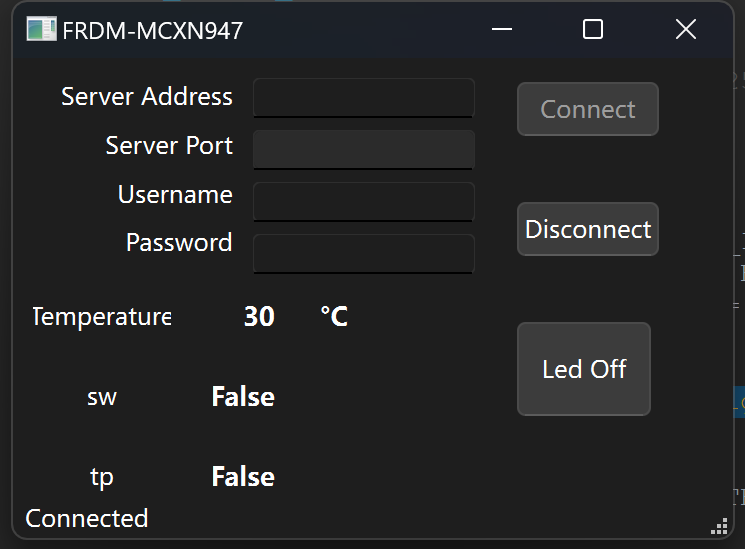Click the Connect button
The image size is (745, 549).
pos(588,109)
